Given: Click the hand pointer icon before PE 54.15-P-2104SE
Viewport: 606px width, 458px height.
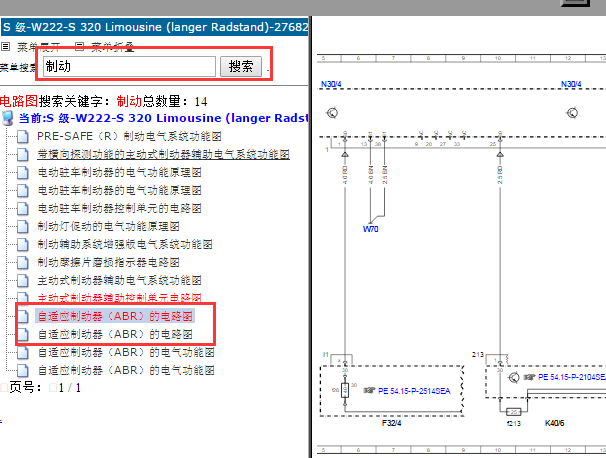Looking at the screenshot, I should click(529, 377).
